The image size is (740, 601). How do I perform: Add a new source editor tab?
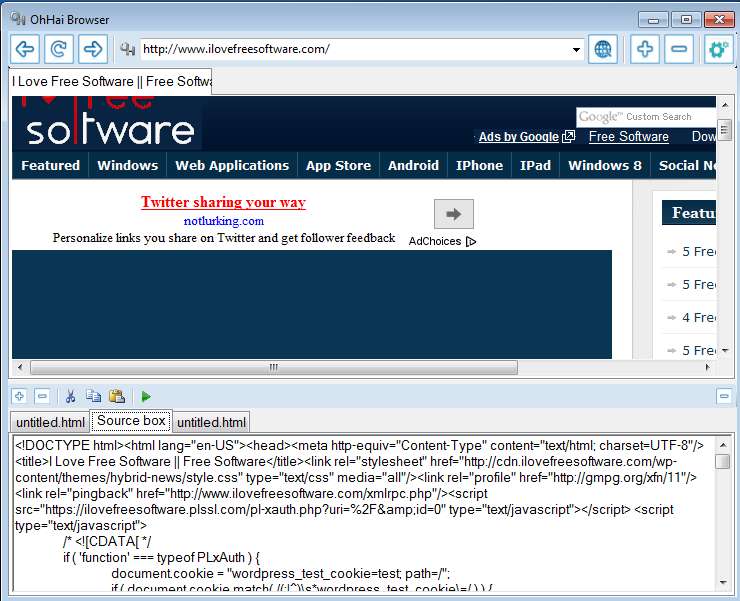pos(19,396)
